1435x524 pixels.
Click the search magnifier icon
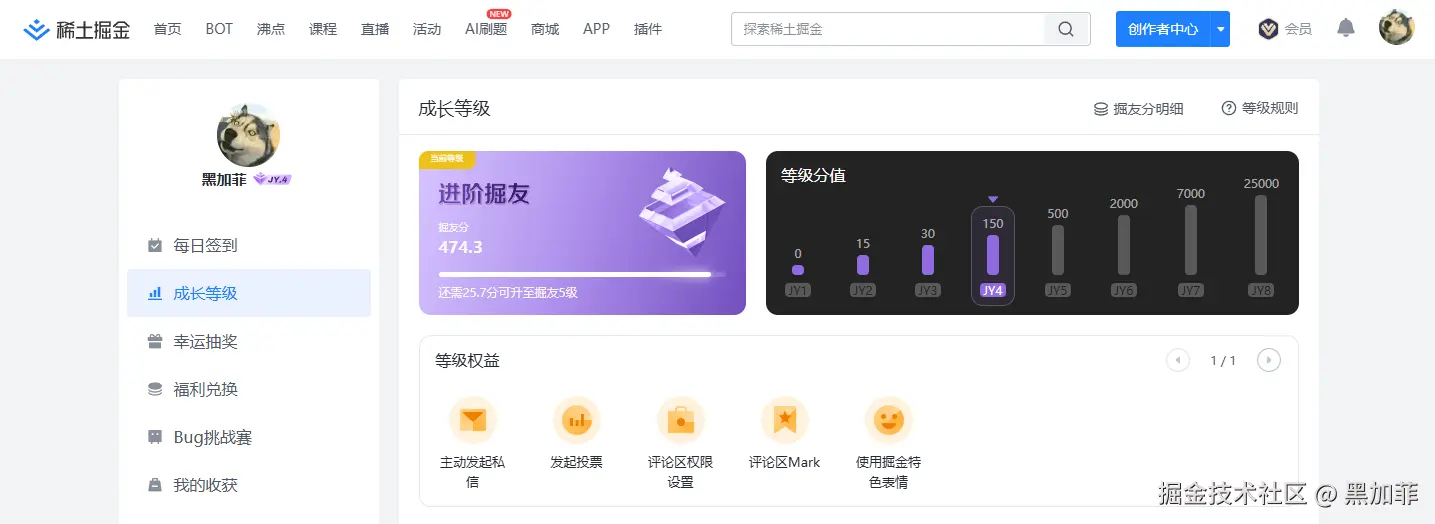coord(1066,29)
